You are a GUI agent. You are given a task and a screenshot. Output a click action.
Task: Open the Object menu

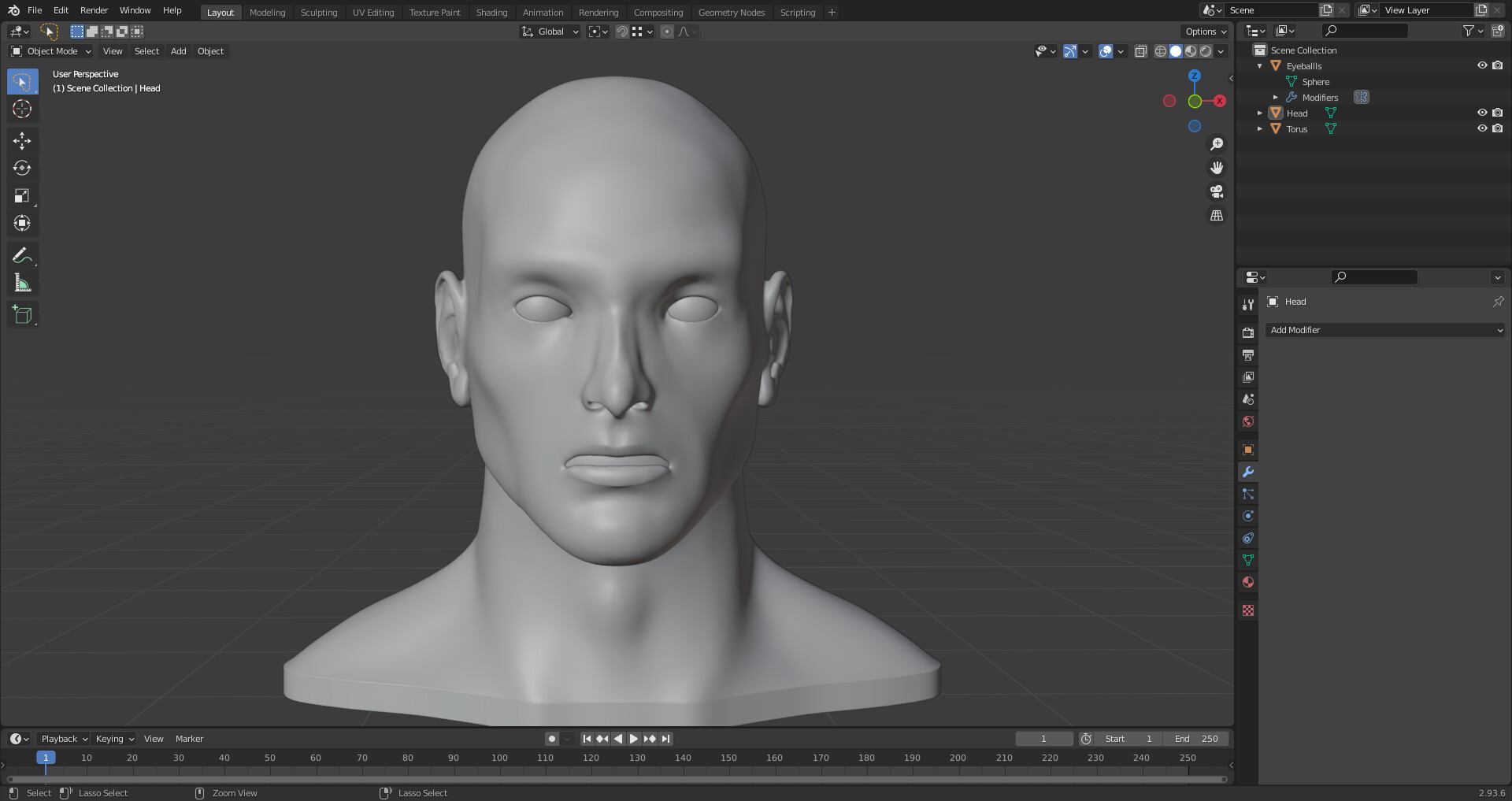(210, 51)
